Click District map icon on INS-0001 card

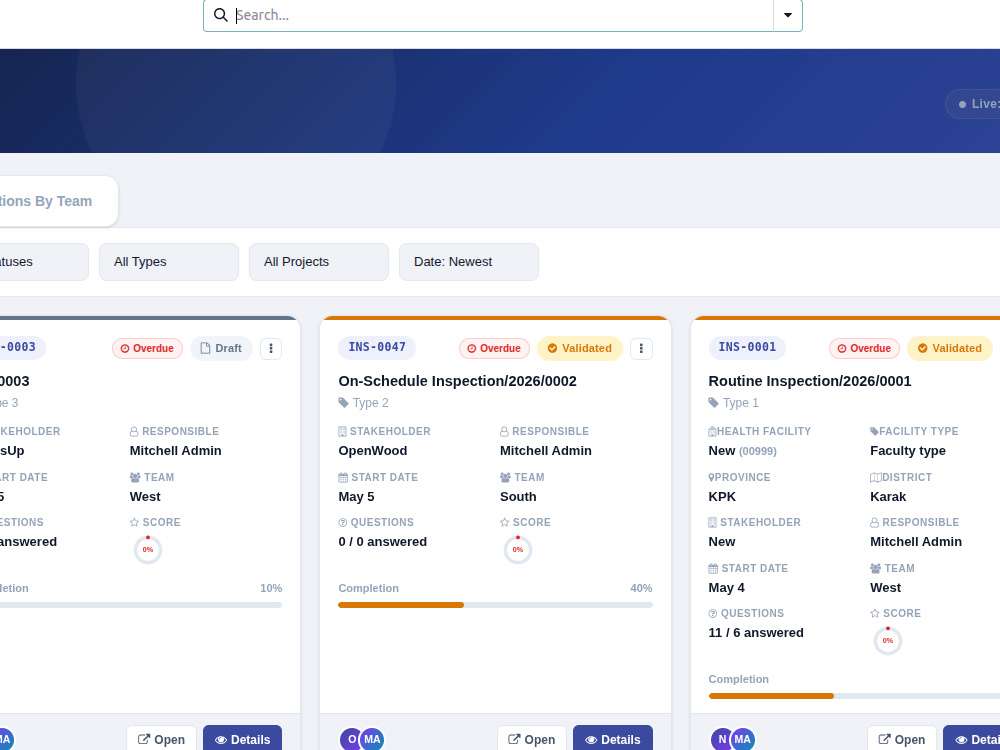point(876,478)
